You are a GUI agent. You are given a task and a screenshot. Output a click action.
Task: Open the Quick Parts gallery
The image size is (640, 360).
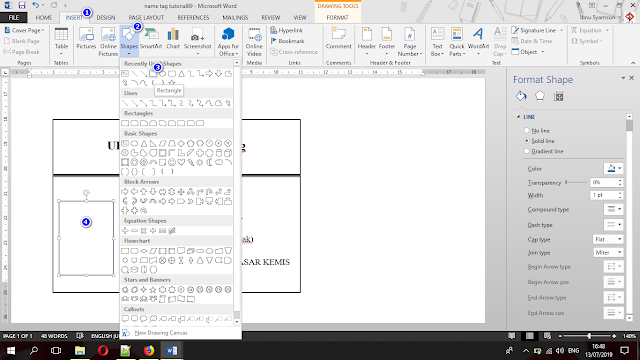point(457,42)
